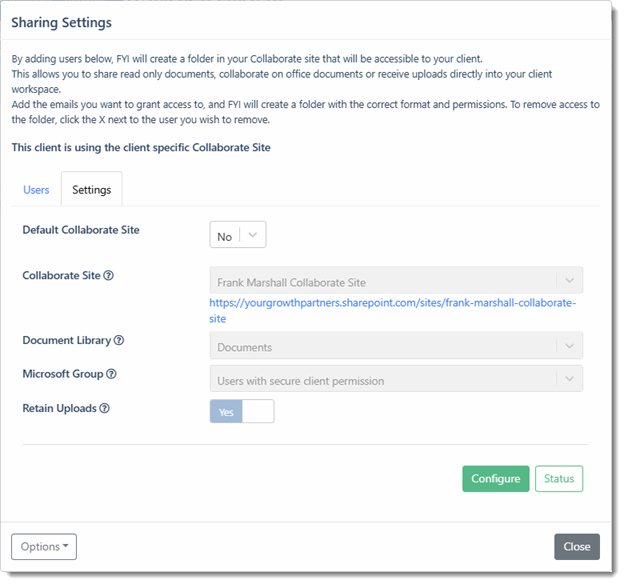Image resolution: width=624 pixels, height=584 pixels.
Task: Click the green Configure button
Action: 496,479
